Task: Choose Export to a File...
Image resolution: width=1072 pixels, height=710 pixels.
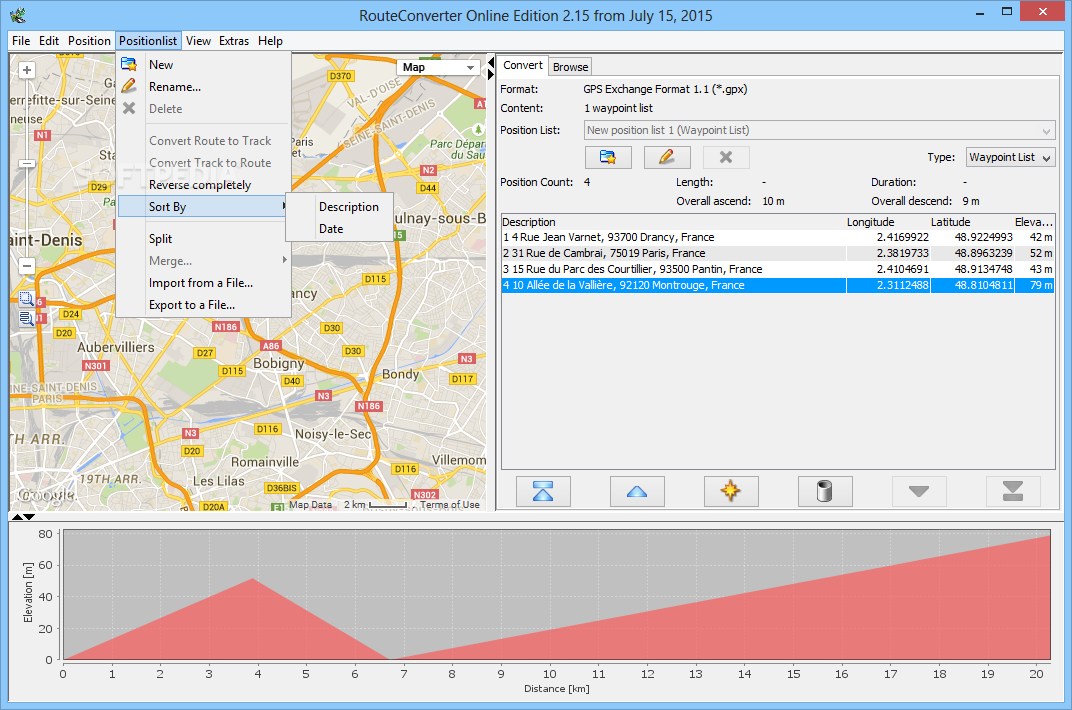Action: tap(202, 305)
